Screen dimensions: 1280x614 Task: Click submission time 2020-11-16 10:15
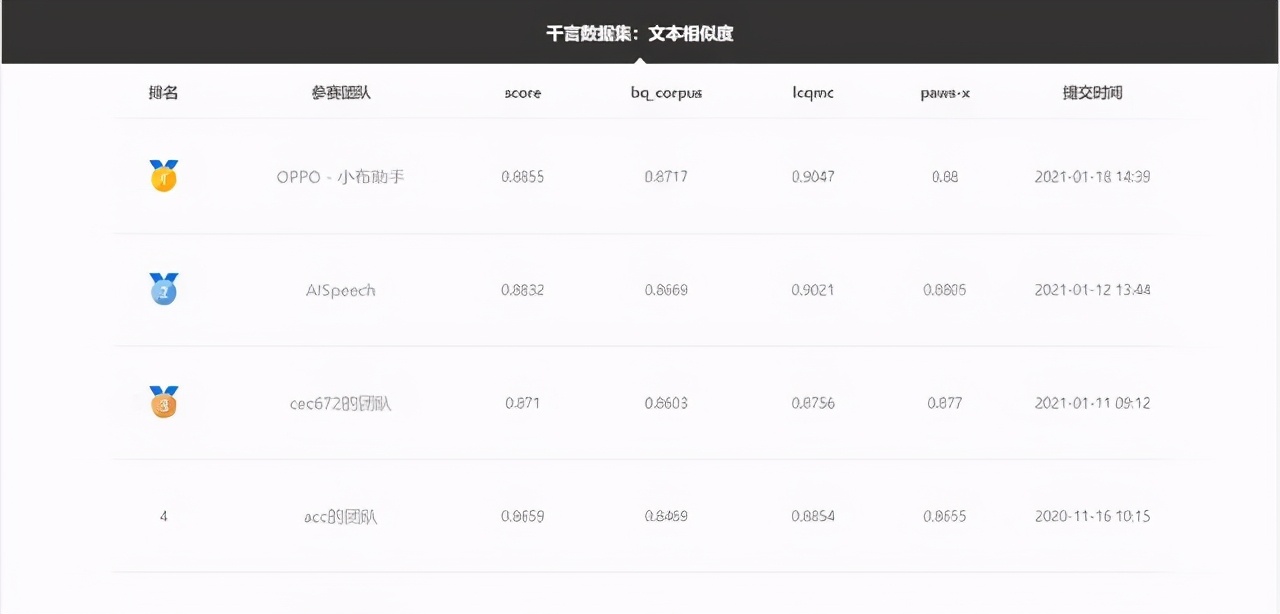coord(1092,516)
